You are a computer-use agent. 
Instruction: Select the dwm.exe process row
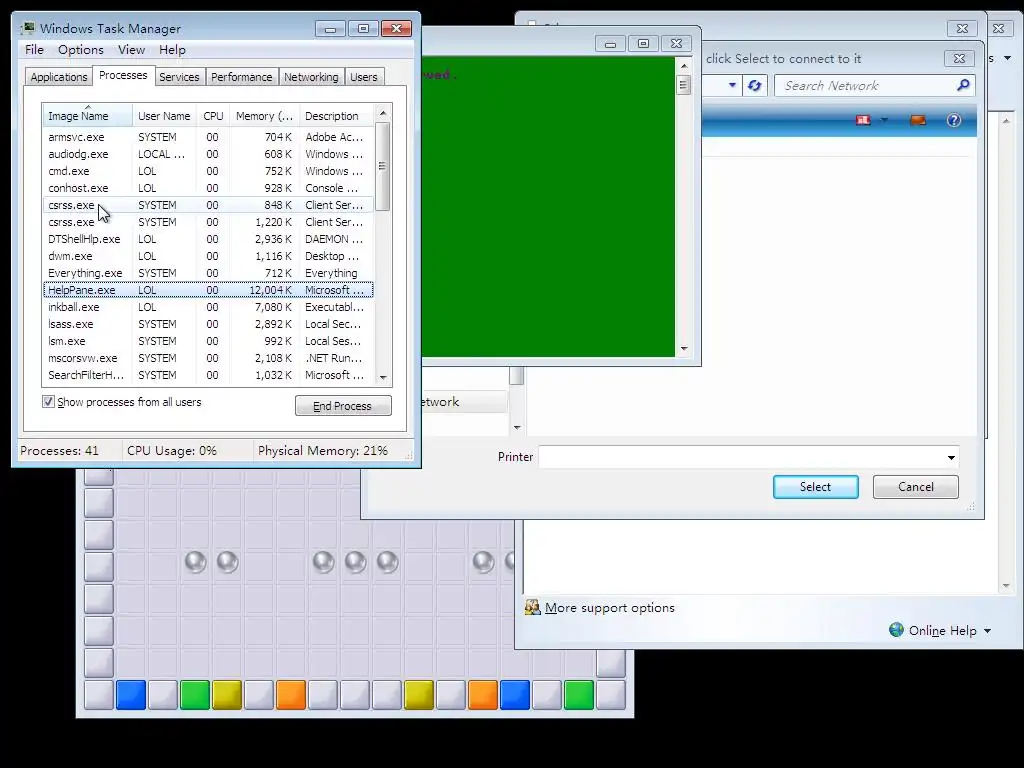click(x=208, y=256)
